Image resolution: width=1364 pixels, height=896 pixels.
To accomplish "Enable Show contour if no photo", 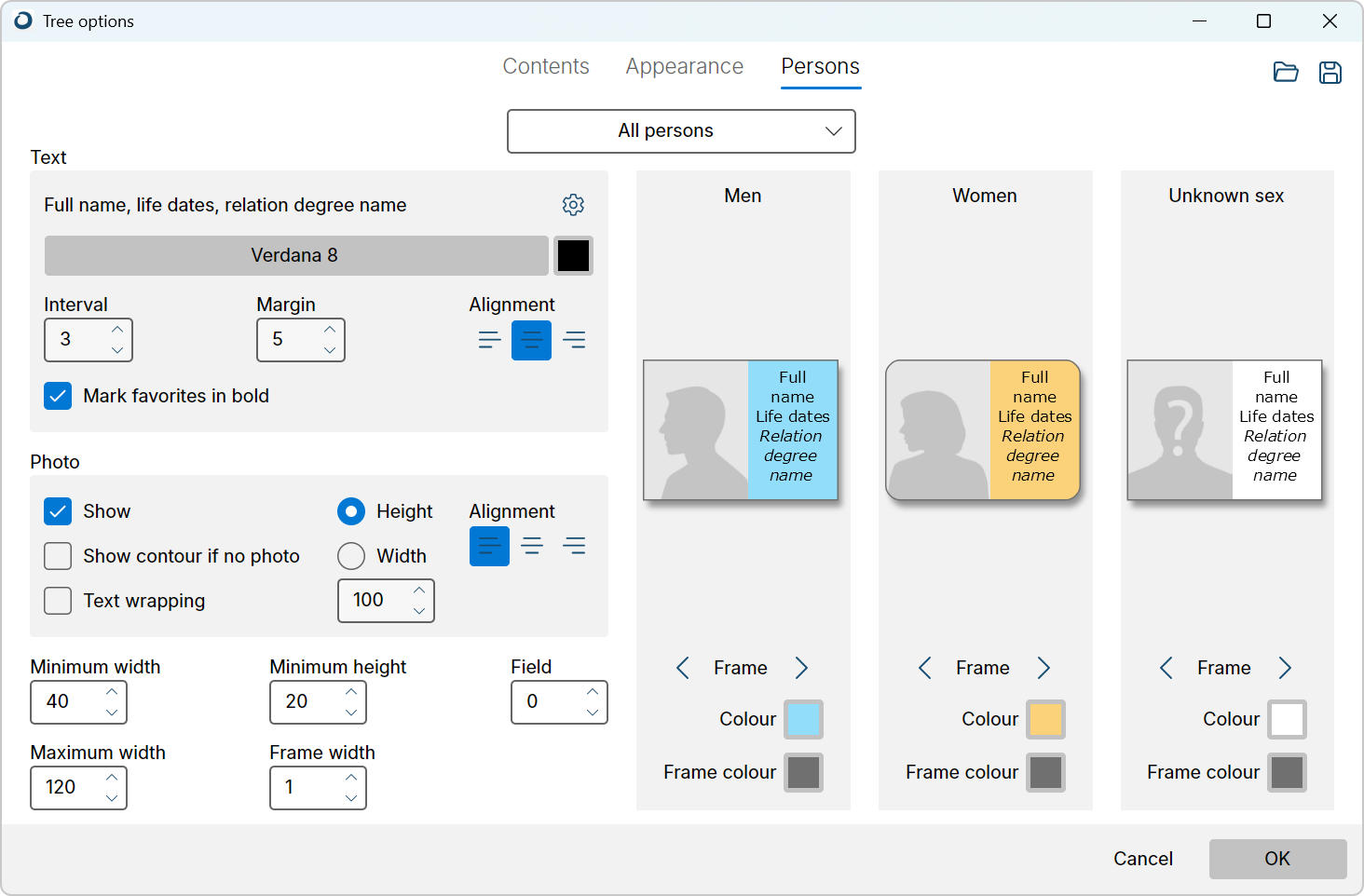I will (x=58, y=556).
